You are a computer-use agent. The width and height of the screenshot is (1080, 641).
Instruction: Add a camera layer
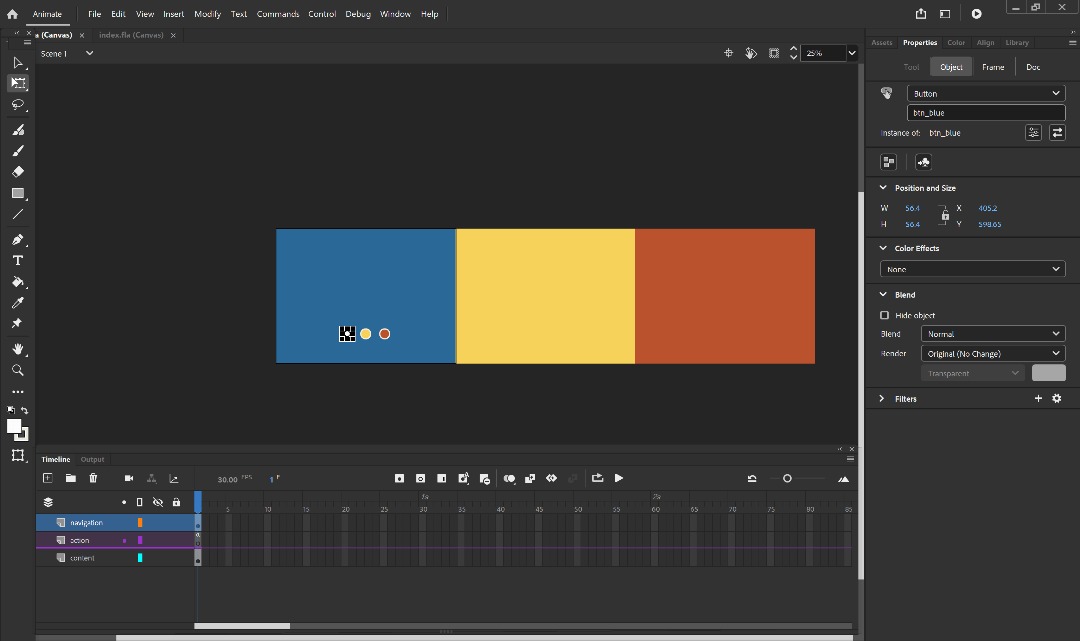click(x=129, y=478)
